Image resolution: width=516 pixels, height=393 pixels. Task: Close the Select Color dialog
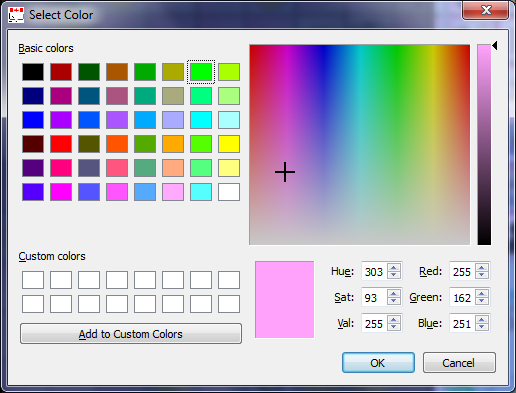point(486,10)
